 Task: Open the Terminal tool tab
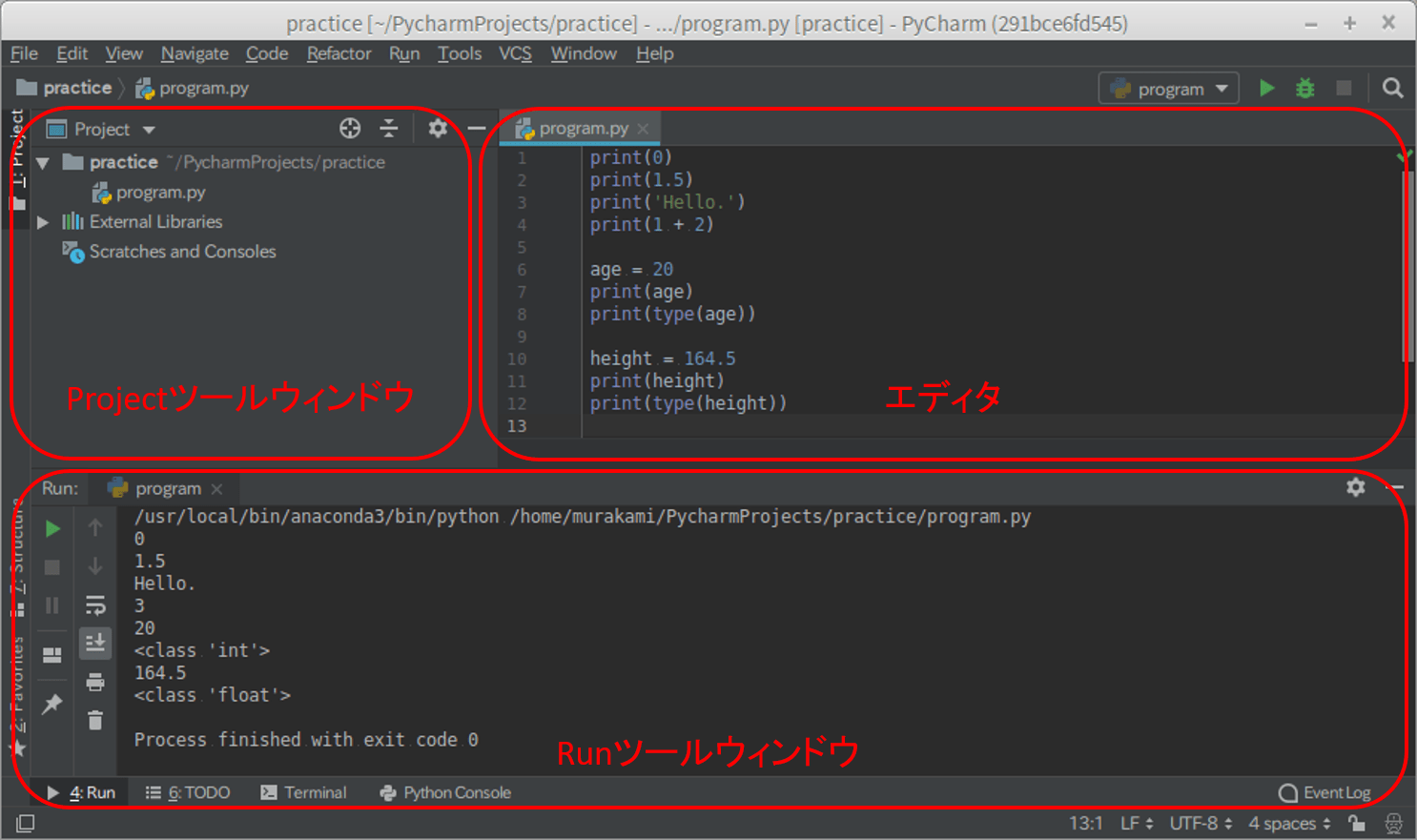coord(303,792)
